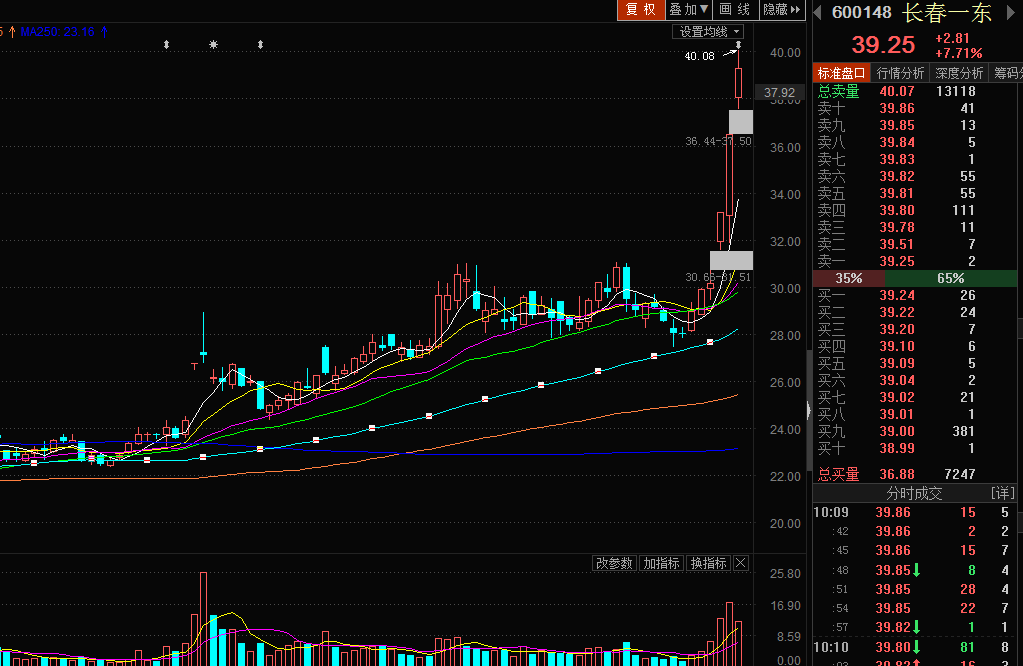Click the green down arrow in :57 trade

coord(916,627)
